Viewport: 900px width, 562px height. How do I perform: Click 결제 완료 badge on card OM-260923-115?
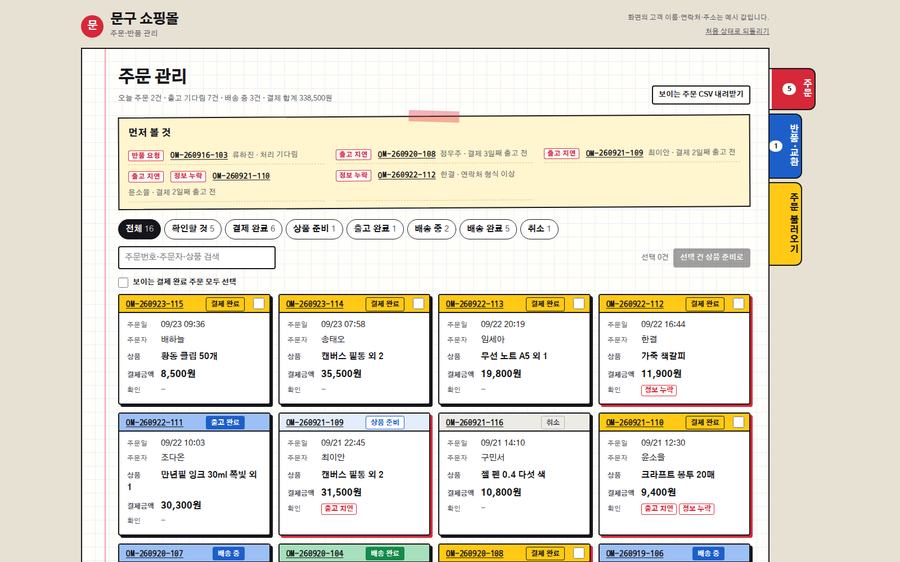point(225,304)
